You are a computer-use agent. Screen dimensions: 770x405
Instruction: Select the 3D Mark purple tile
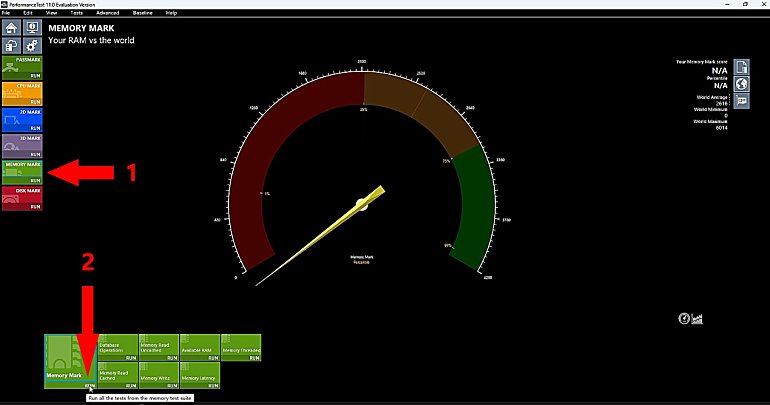tap(22, 146)
